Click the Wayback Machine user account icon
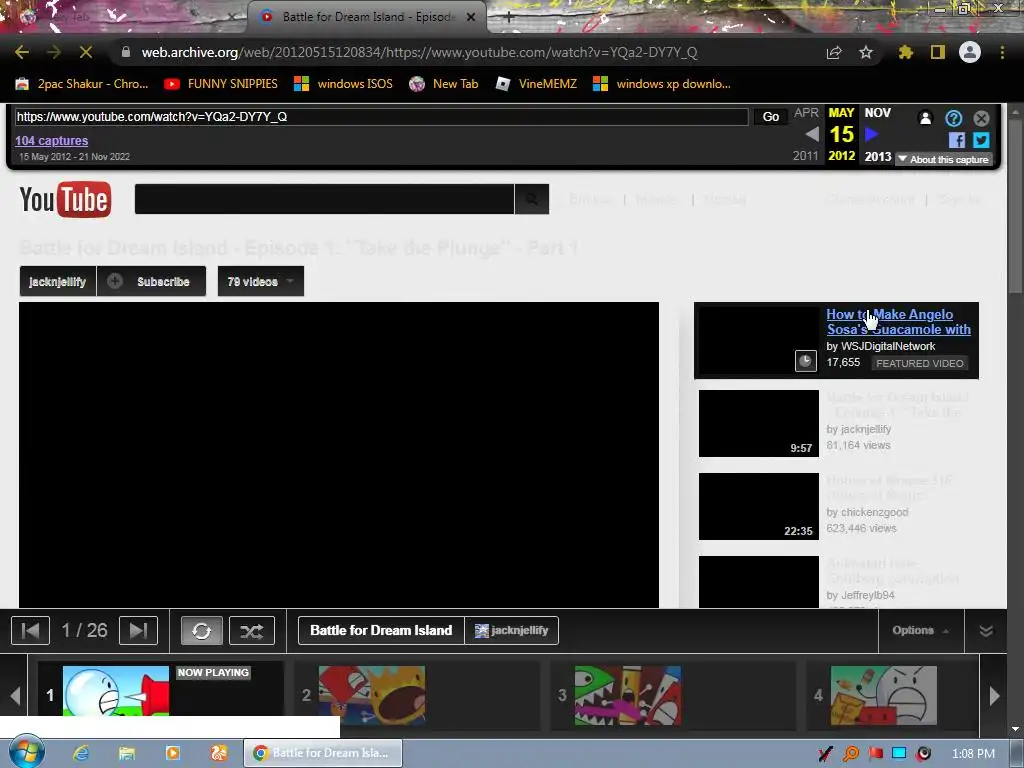The width and height of the screenshot is (1024, 768). pyautogui.click(x=925, y=118)
